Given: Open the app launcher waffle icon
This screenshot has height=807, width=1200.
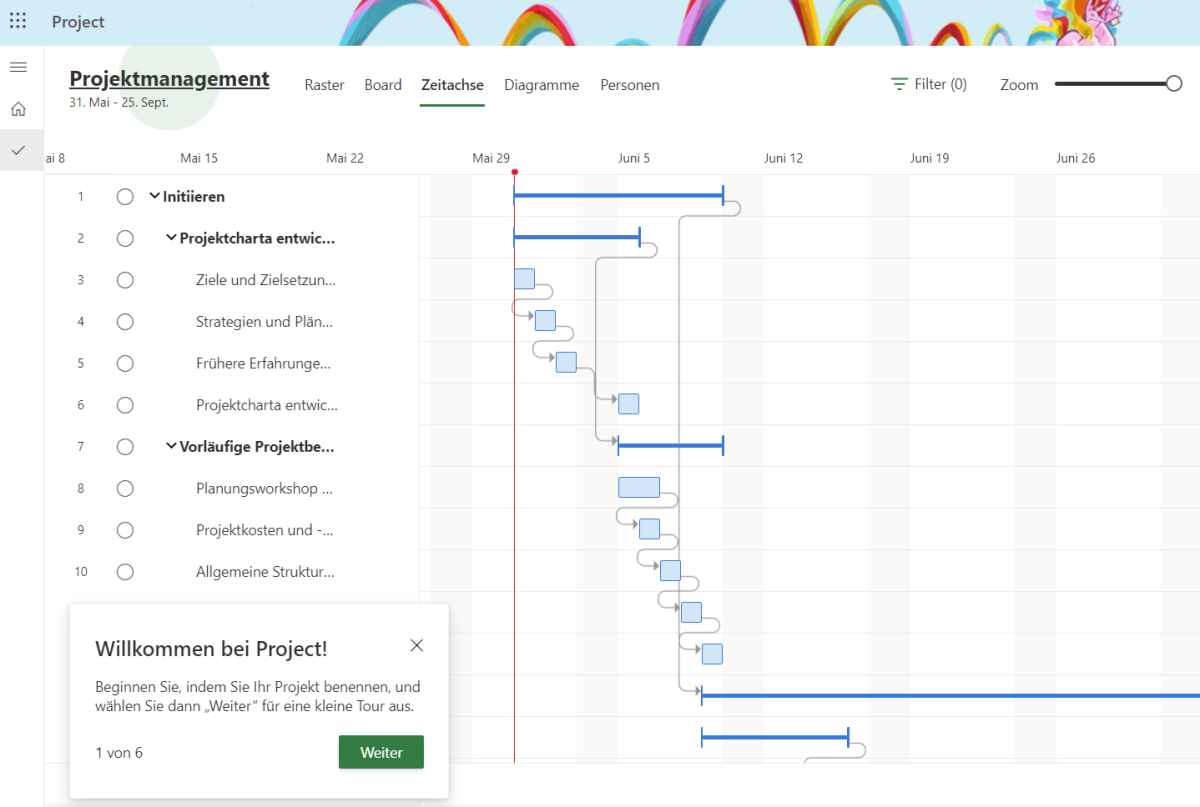Looking at the screenshot, I should tap(18, 21).
